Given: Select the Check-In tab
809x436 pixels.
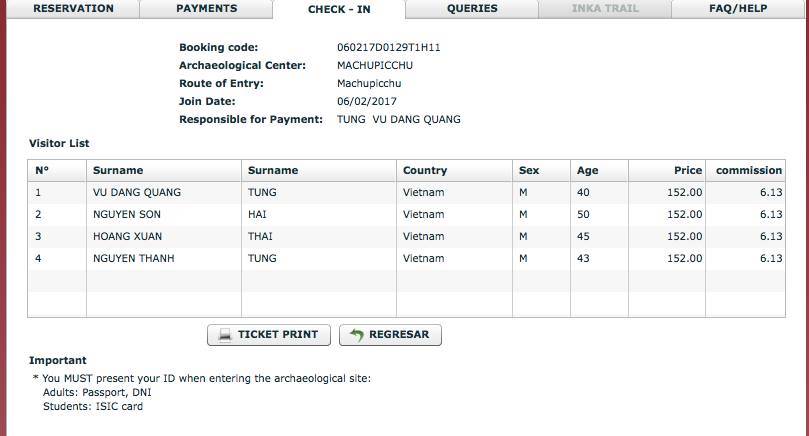Looking at the screenshot, I should [x=339, y=9].
